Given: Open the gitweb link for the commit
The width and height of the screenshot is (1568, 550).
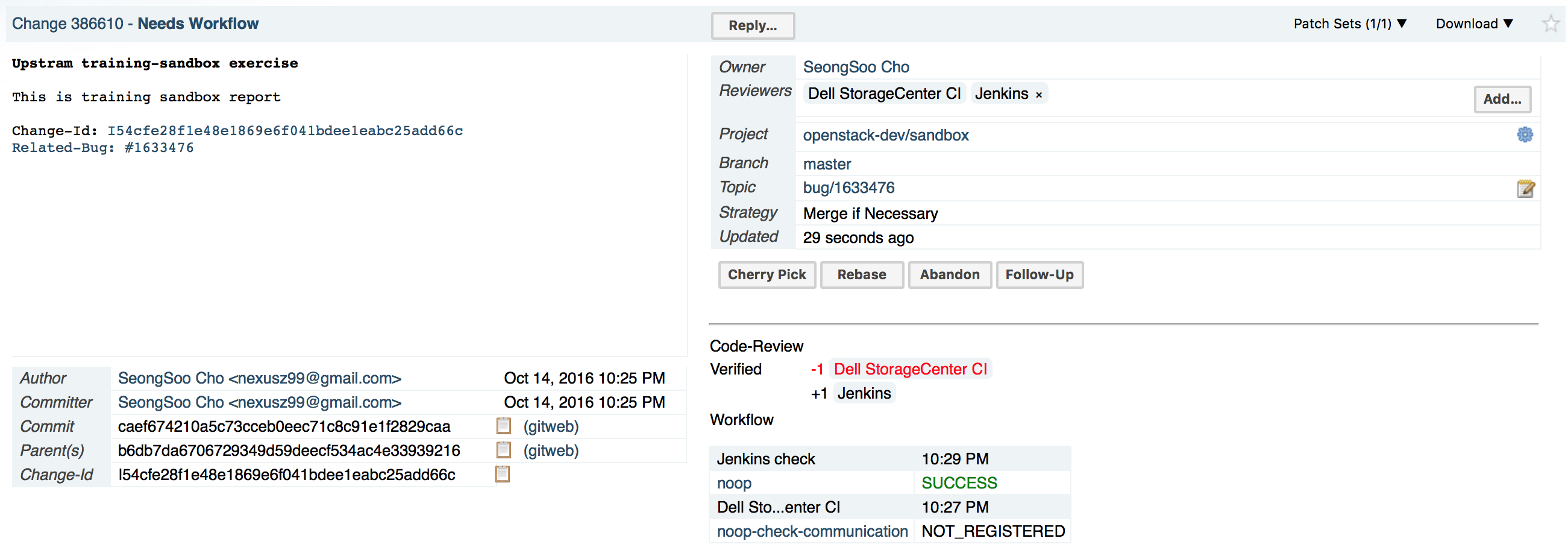Looking at the screenshot, I should tap(551, 427).
